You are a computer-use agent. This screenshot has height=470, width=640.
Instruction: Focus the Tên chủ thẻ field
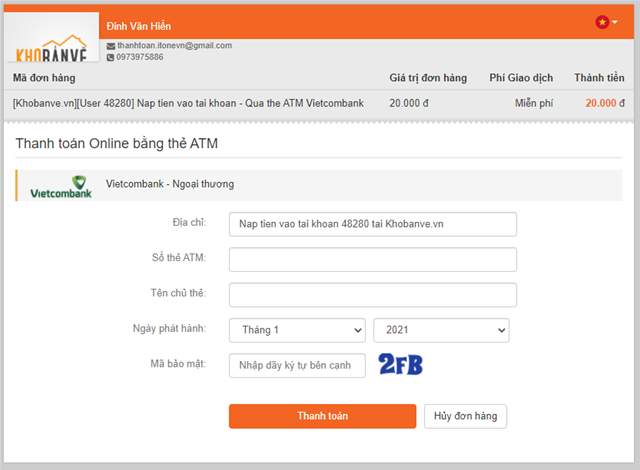coord(373,295)
